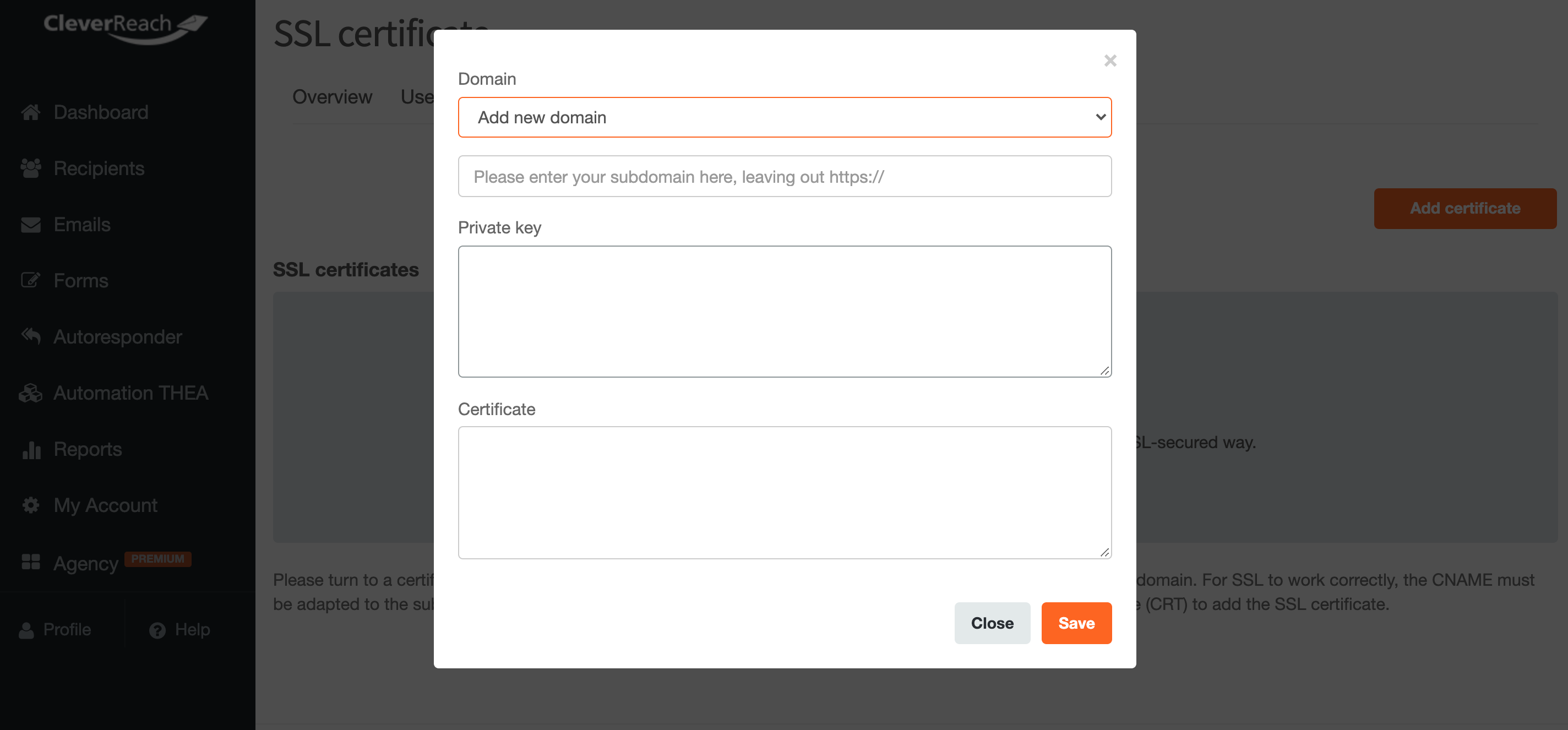Image resolution: width=1568 pixels, height=730 pixels.
Task: Open the Domain dropdown showing Add new domain
Action: [785, 117]
